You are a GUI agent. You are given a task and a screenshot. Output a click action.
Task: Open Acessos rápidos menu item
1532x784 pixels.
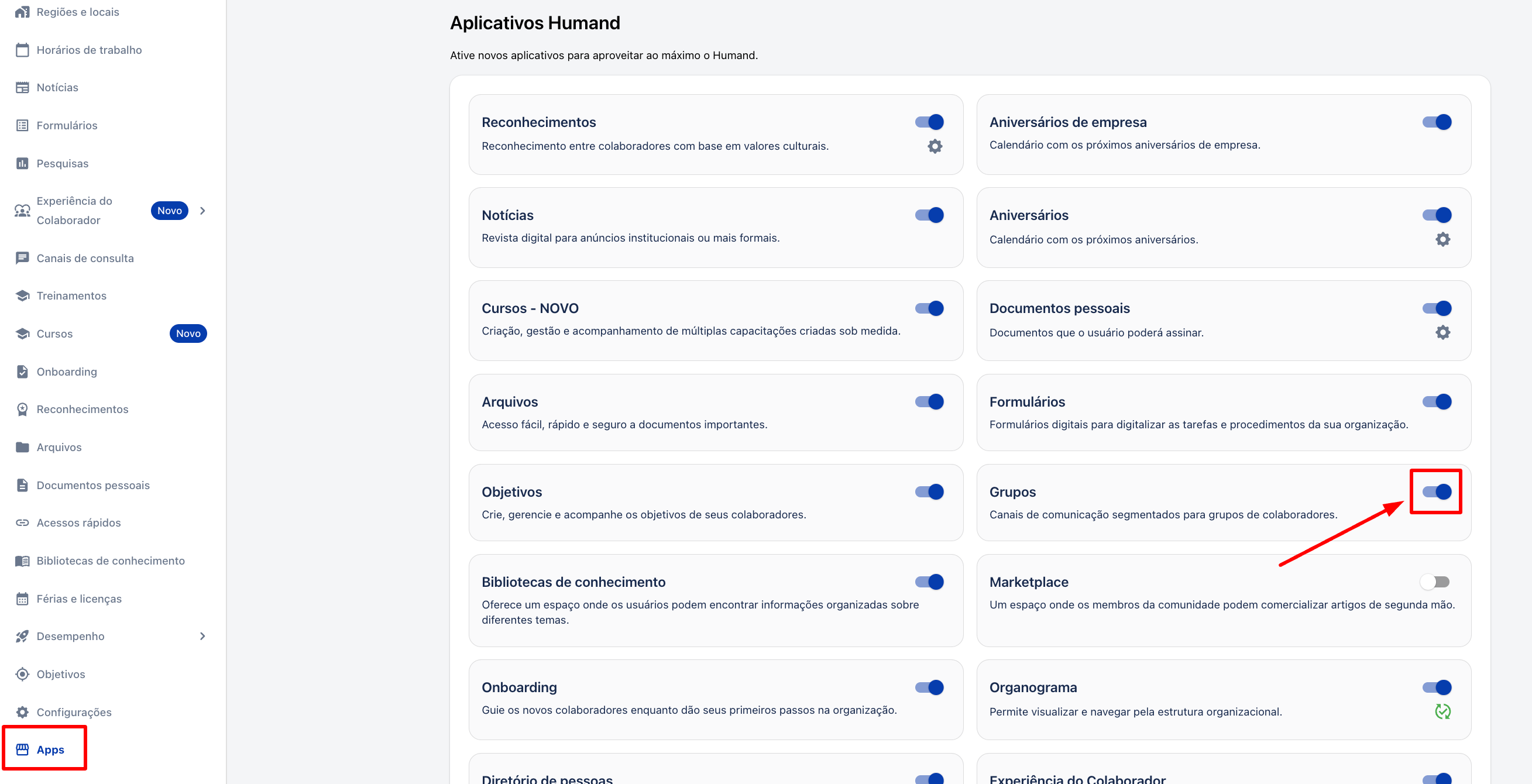pyautogui.click(x=78, y=522)
